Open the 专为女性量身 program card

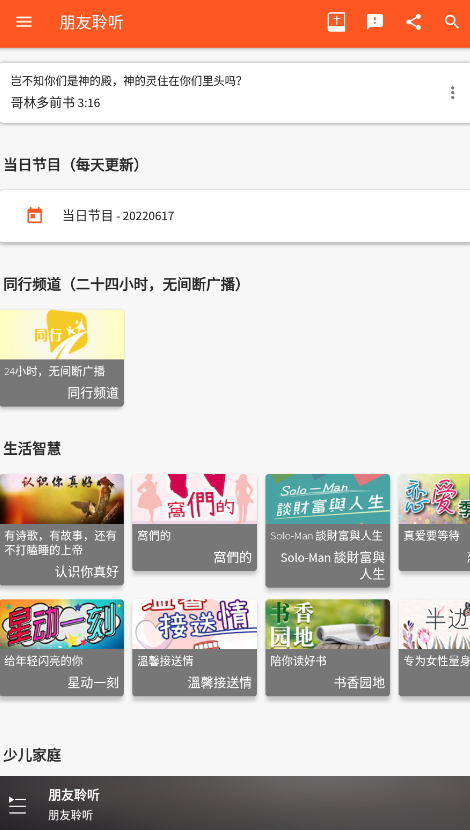[x=435, y=647]
